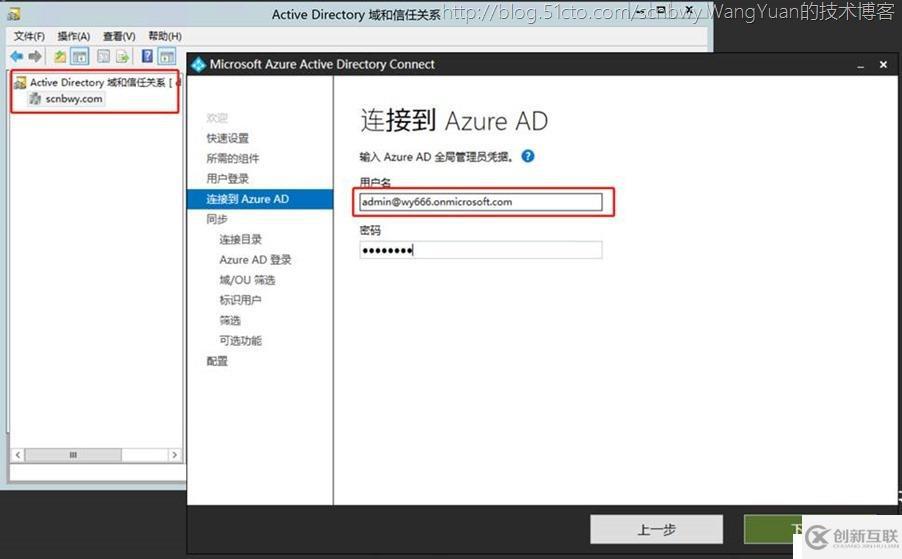Click the tree pane scroll left arrow
The image size is (902, 559).
[17, 455]
